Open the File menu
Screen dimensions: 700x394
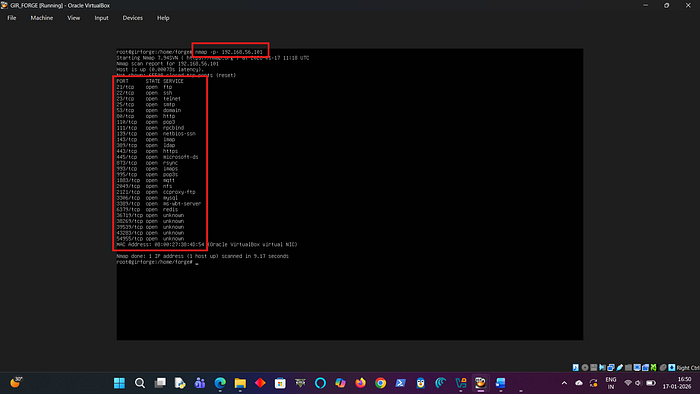point(12,18)
